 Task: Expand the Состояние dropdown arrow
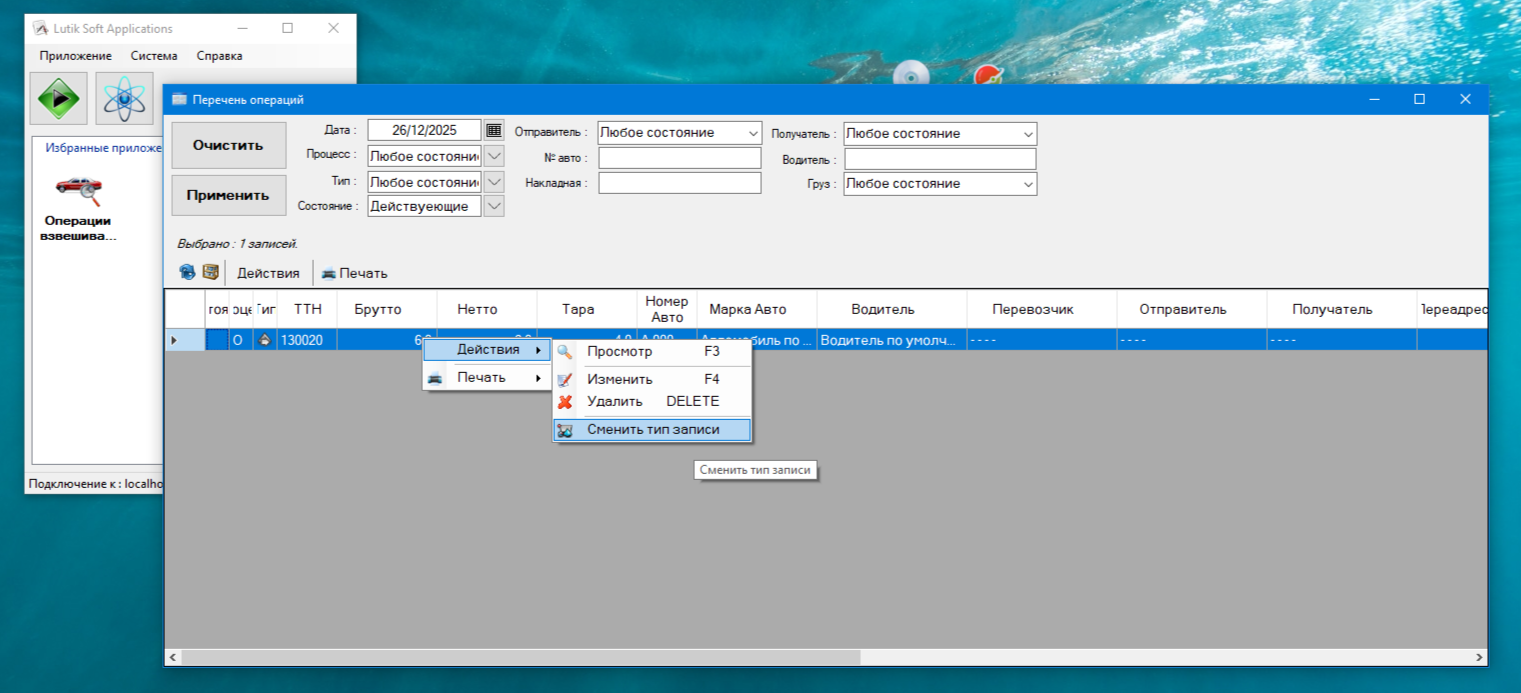494,206
